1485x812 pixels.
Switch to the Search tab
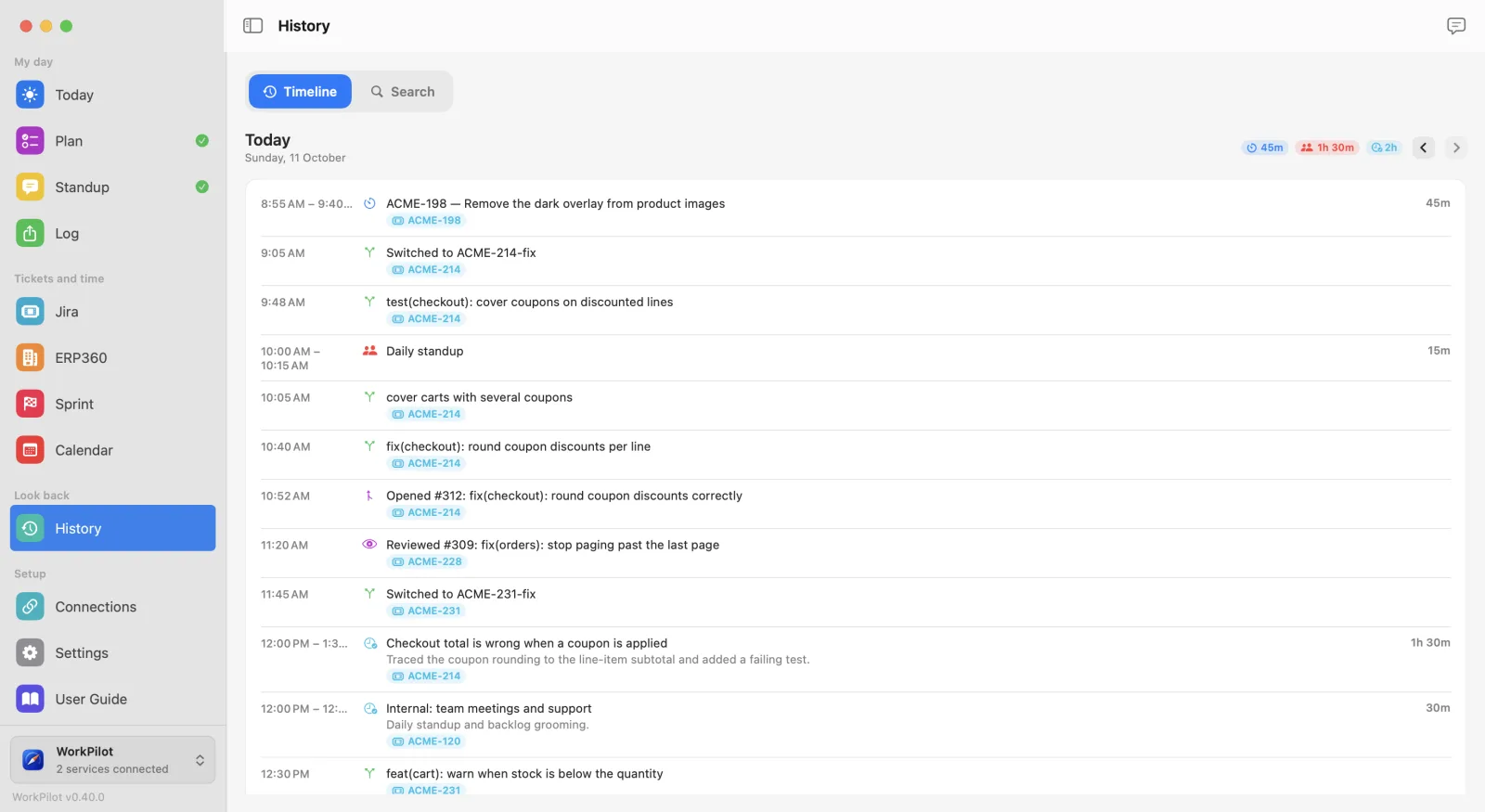403,92
